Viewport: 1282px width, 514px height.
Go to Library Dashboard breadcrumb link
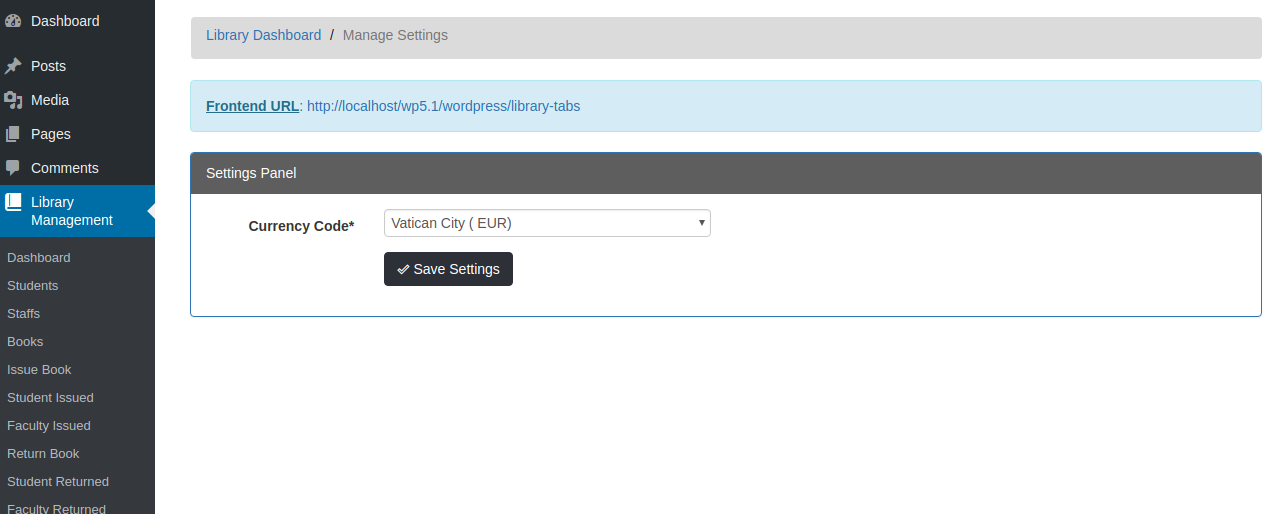[x=263, y=35]
